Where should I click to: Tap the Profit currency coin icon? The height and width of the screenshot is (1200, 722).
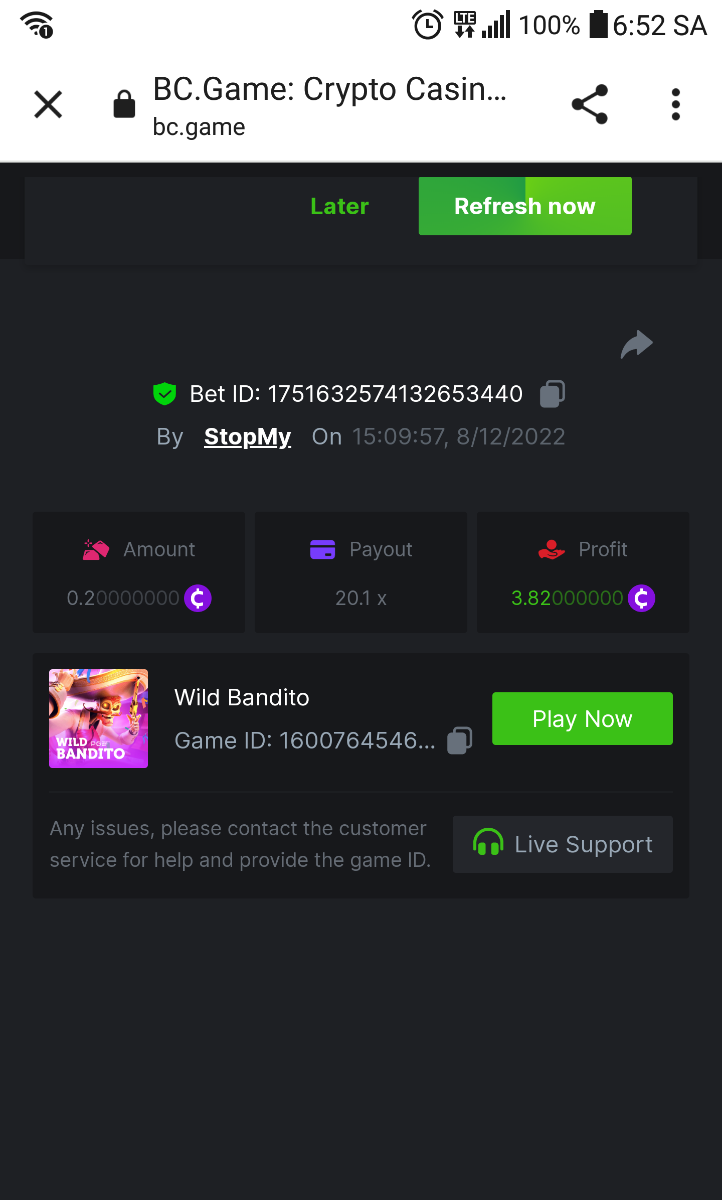pos(641,598)
